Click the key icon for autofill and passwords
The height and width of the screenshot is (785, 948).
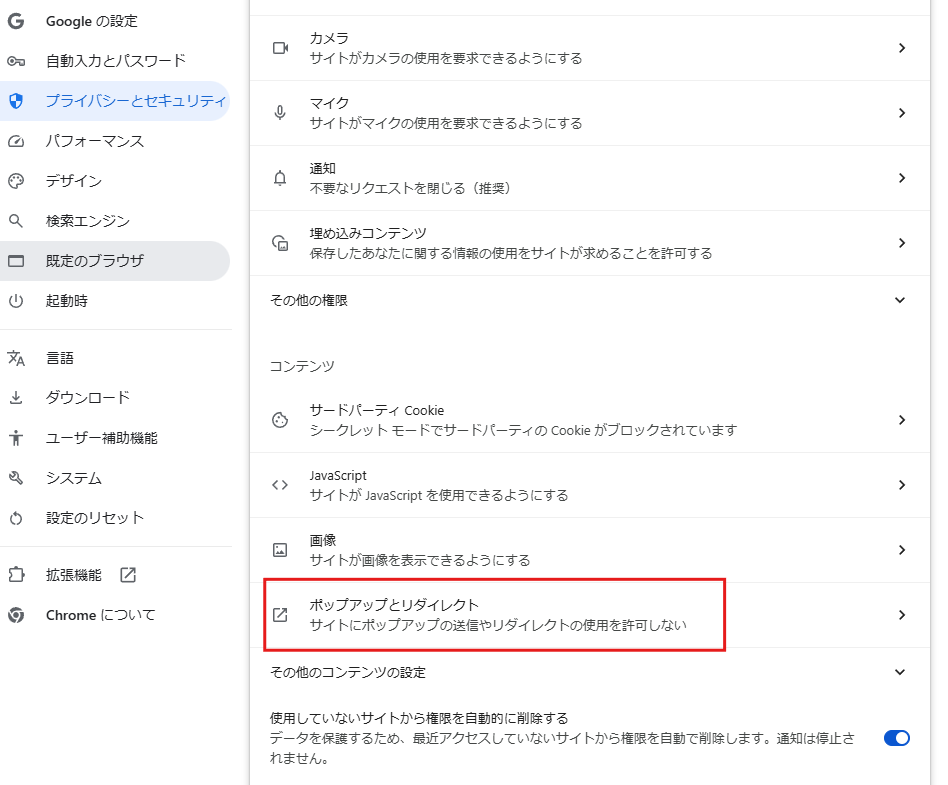tap(16, 61)
